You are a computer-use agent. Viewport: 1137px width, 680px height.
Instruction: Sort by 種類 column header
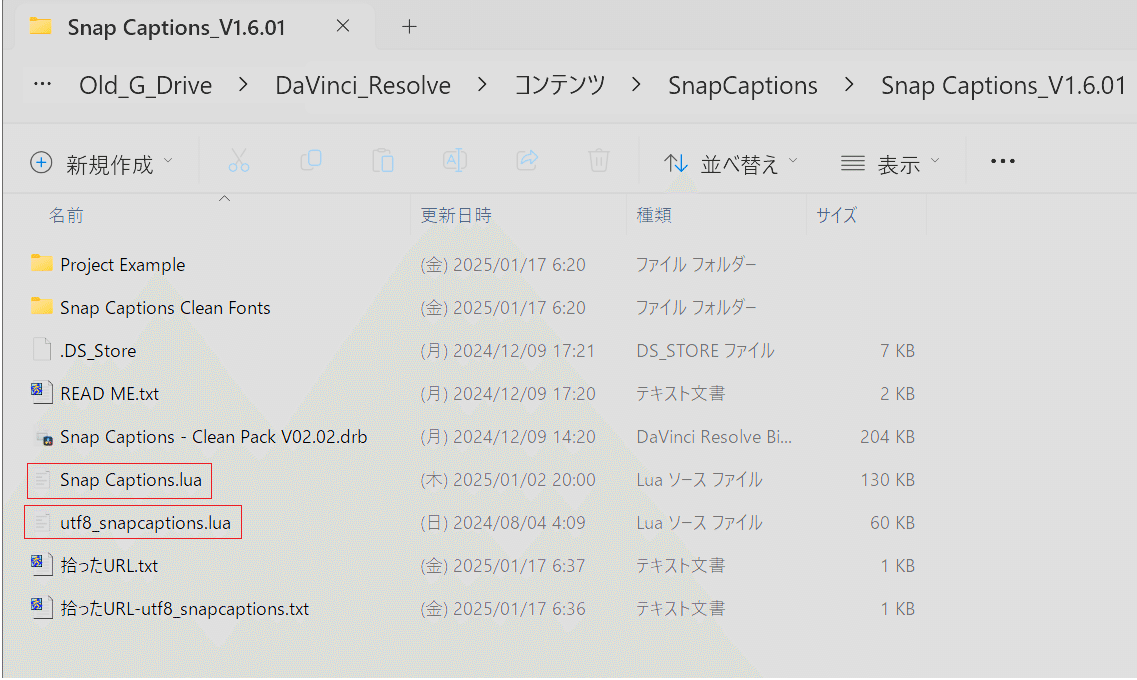point(653,215)
